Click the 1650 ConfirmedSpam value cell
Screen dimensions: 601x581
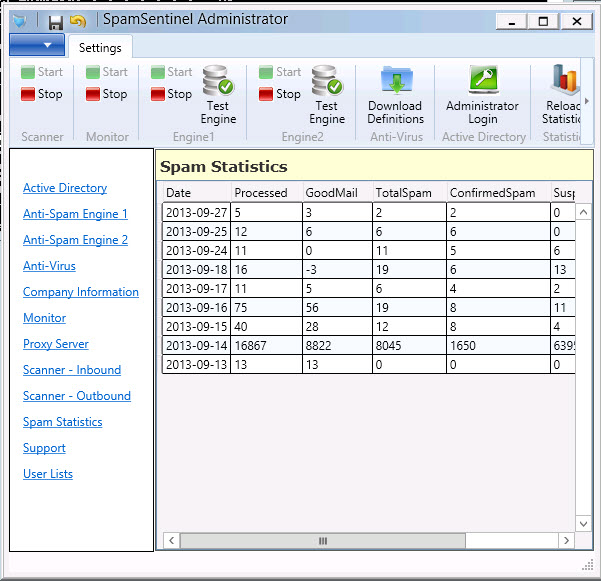tap(498, 345)
